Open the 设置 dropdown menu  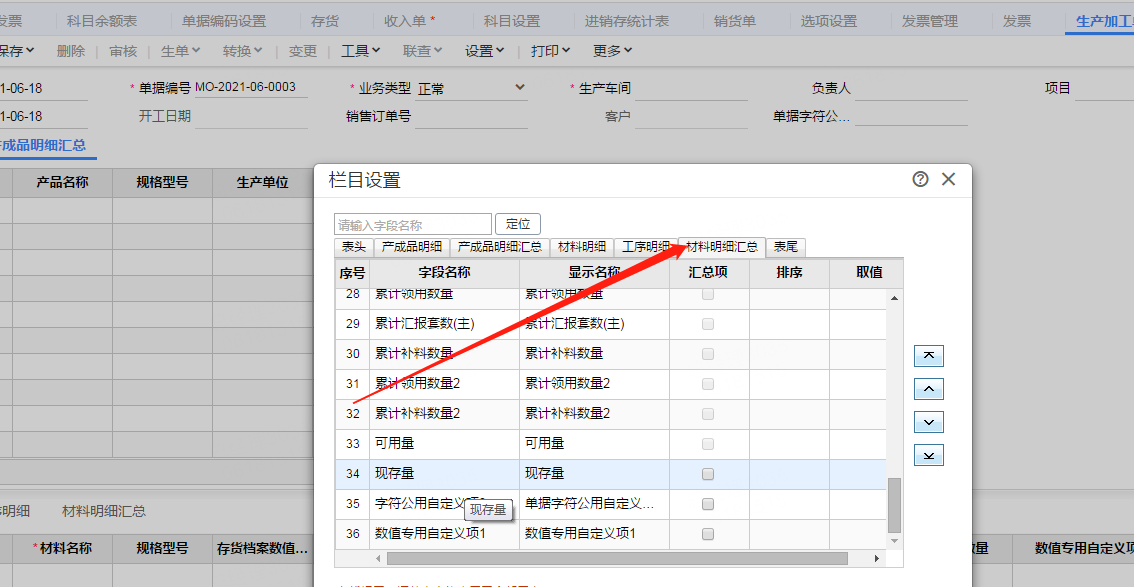[485, 51]
